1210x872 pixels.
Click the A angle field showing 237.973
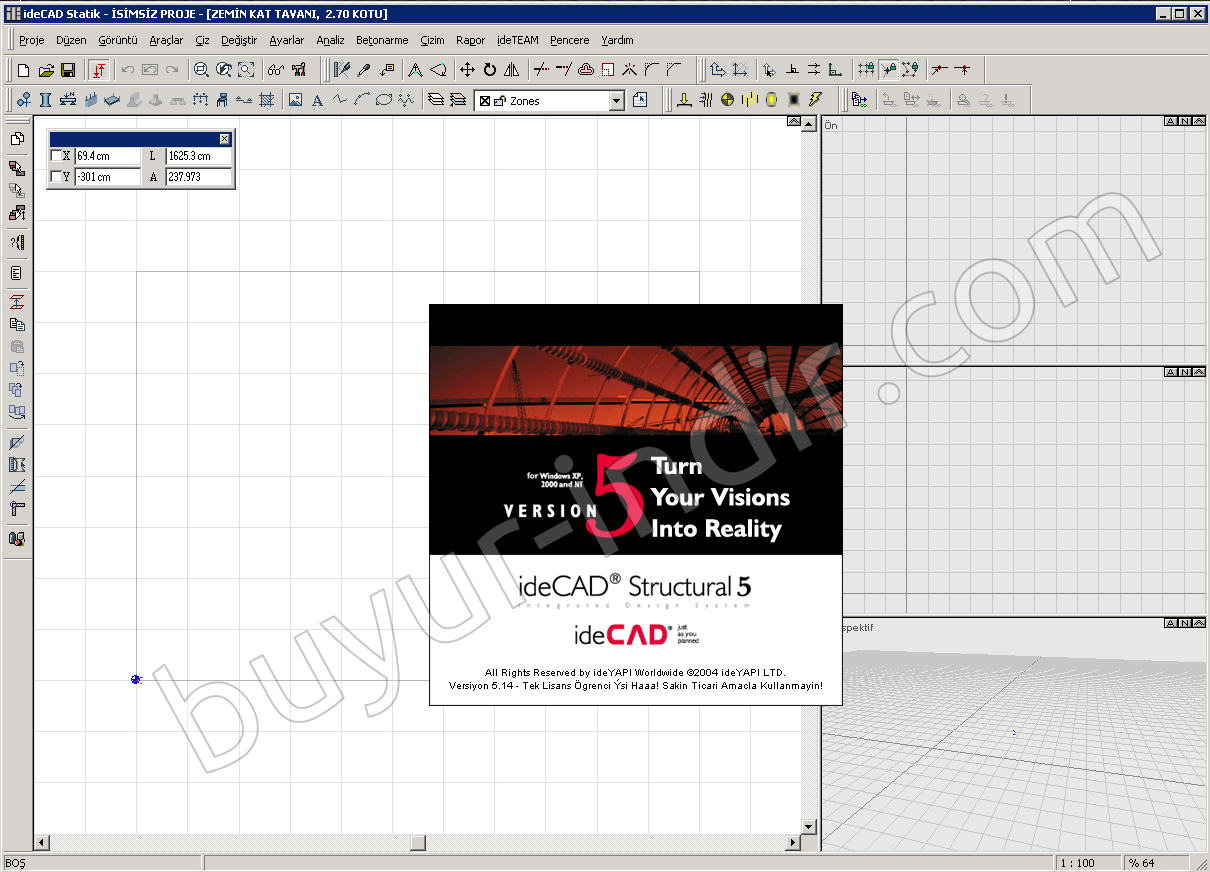199,177
